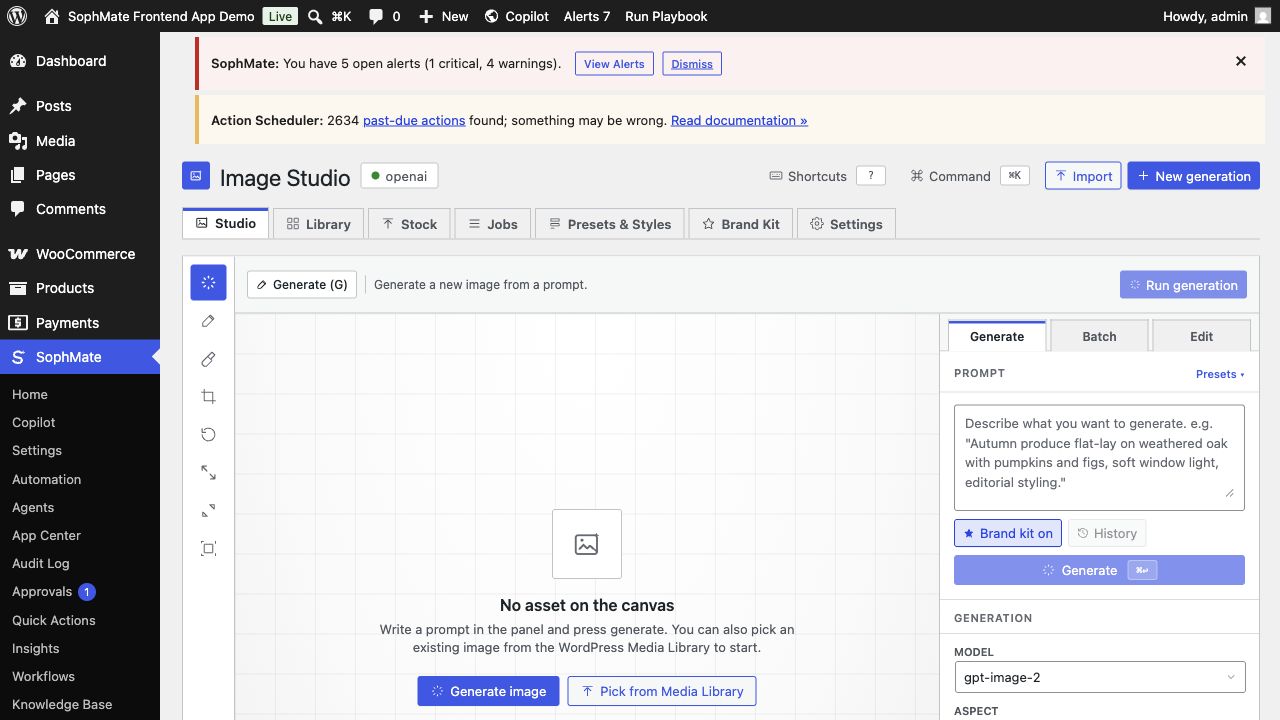The image size is (1280, 720).
Task: Select the frame focus square tool
Action: click(208, 548)
